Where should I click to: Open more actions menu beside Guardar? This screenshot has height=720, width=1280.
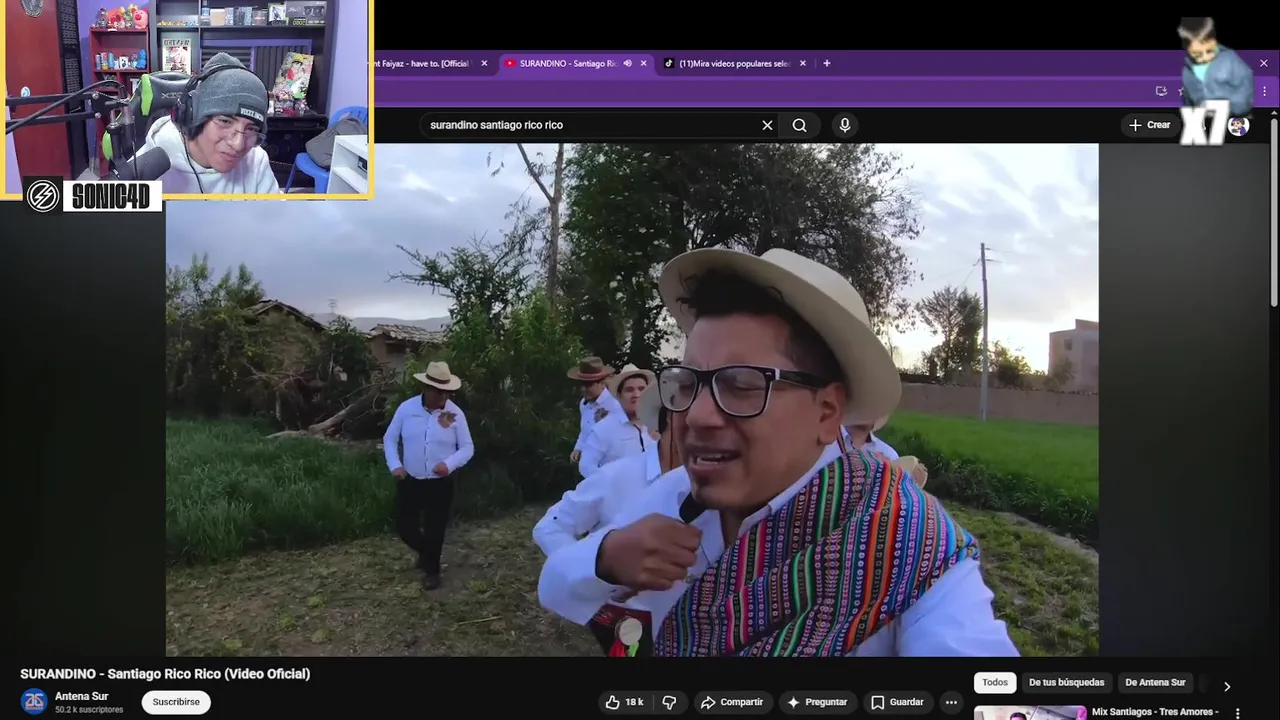coord(951,702)
